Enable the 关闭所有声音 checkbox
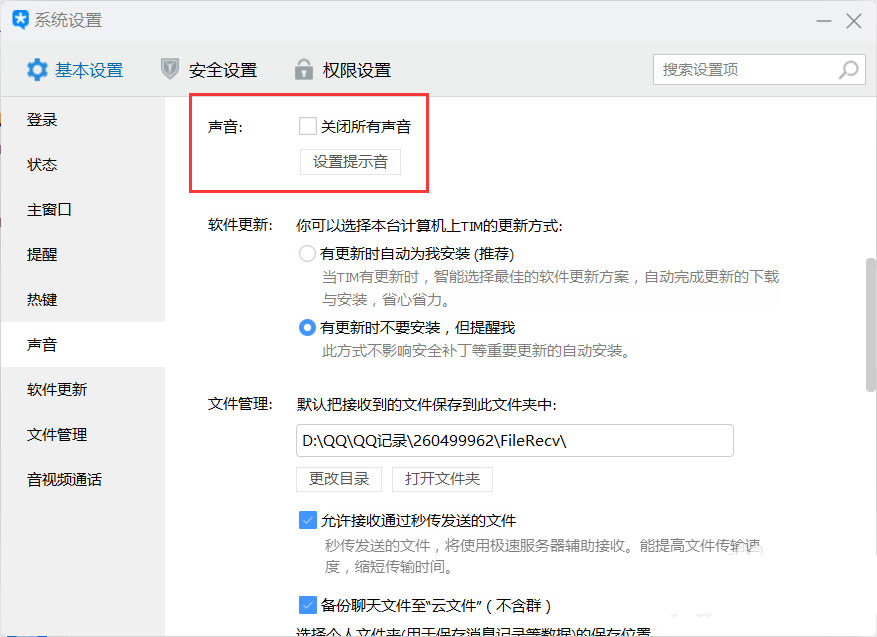Screen dimensions: 877x637 click(x=308, y=126)
